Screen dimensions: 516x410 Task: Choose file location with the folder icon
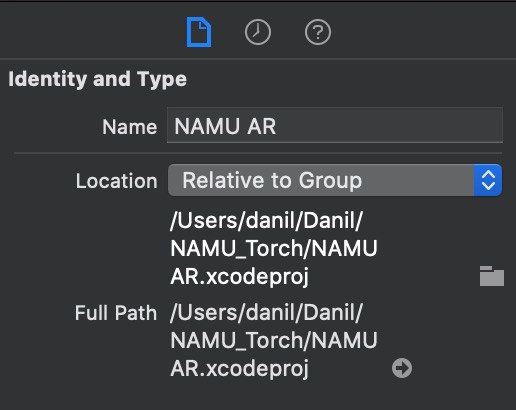tap(492, 276)
